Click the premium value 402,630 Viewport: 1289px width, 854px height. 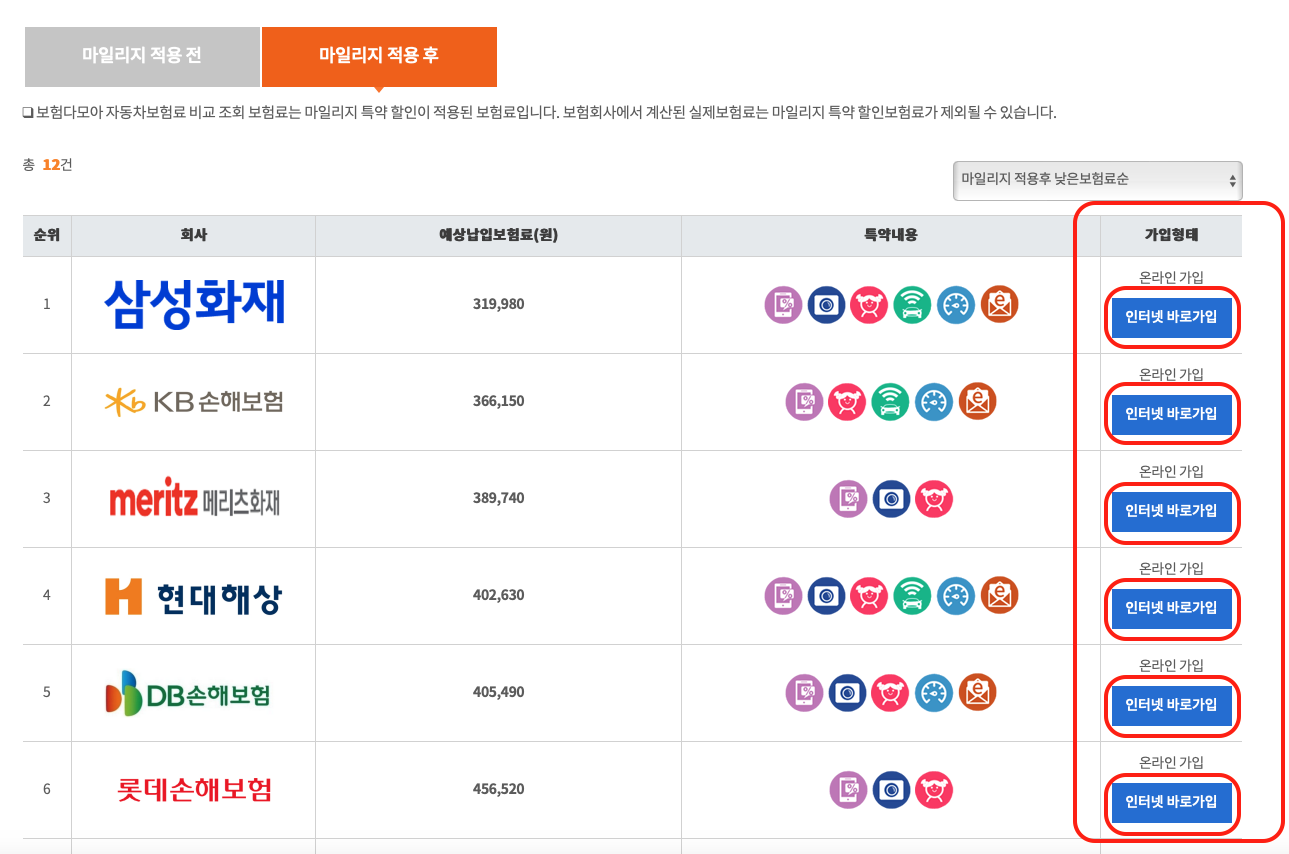(498, 595)
